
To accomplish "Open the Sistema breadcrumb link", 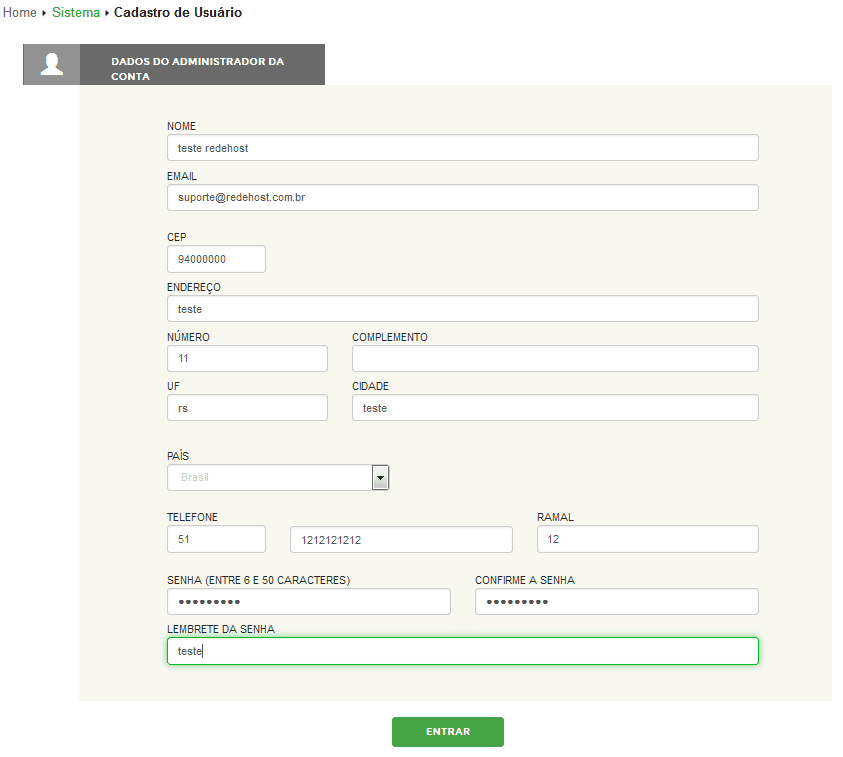I will [76, 13].
